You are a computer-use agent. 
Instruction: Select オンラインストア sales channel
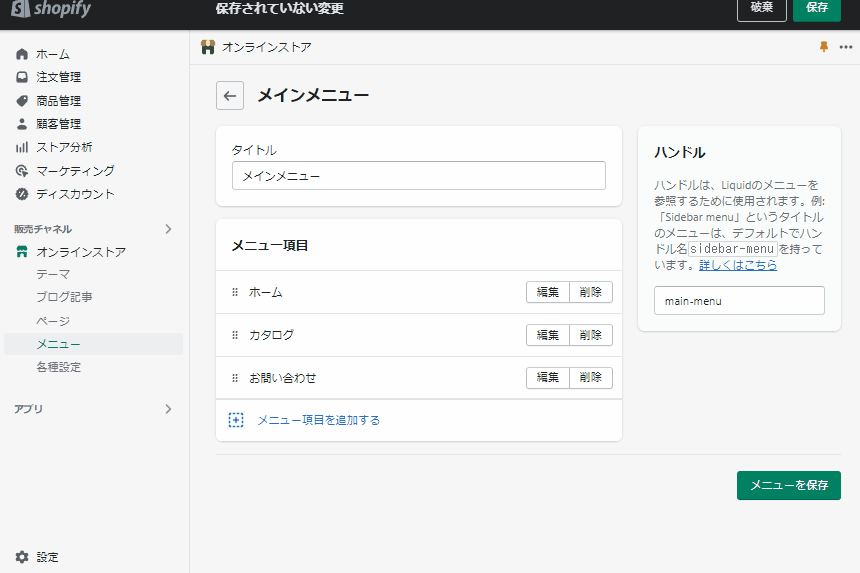tap(81, 252)
